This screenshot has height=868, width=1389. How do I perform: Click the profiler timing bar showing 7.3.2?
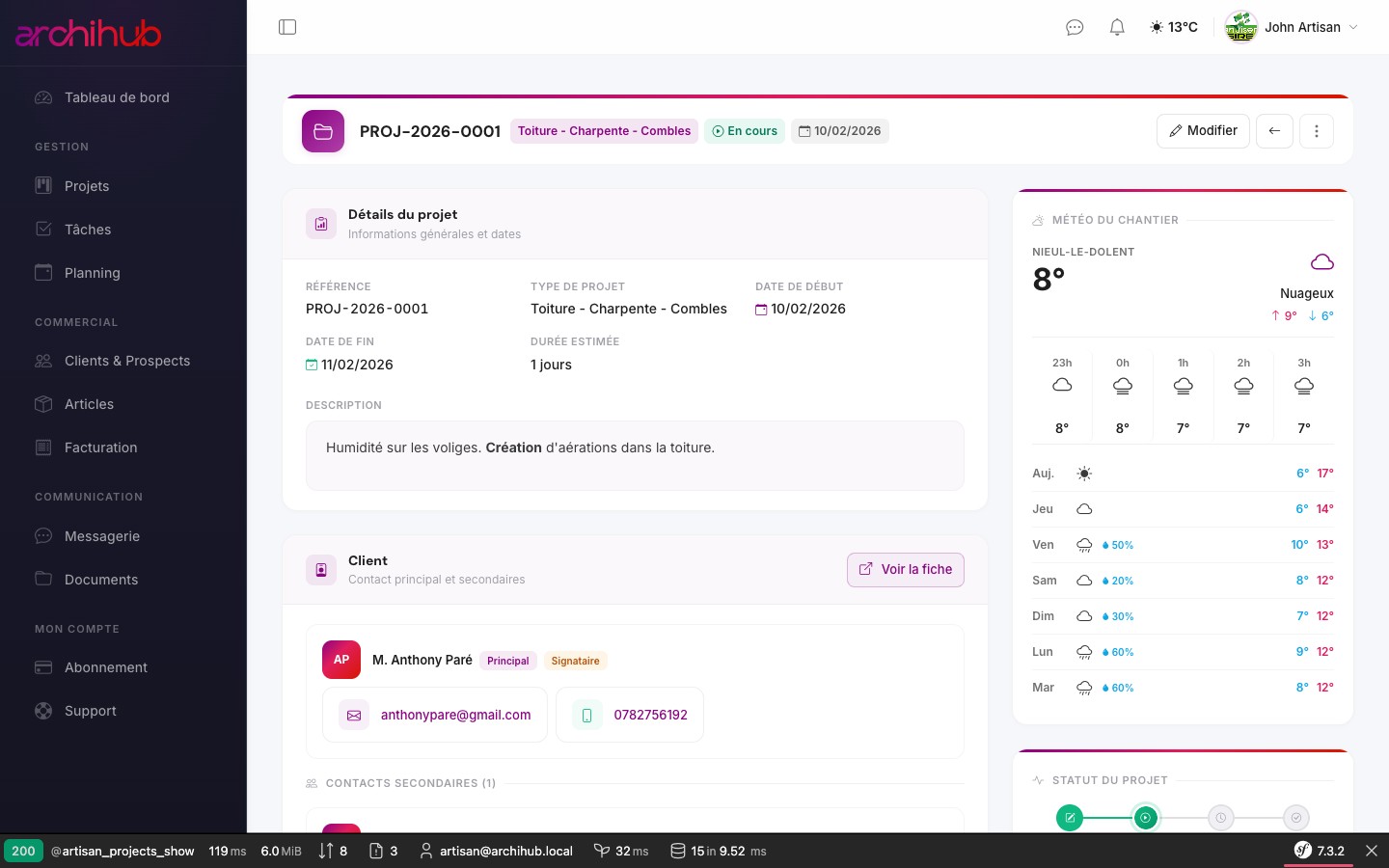pyautogui.click(x=1331, y=852)
